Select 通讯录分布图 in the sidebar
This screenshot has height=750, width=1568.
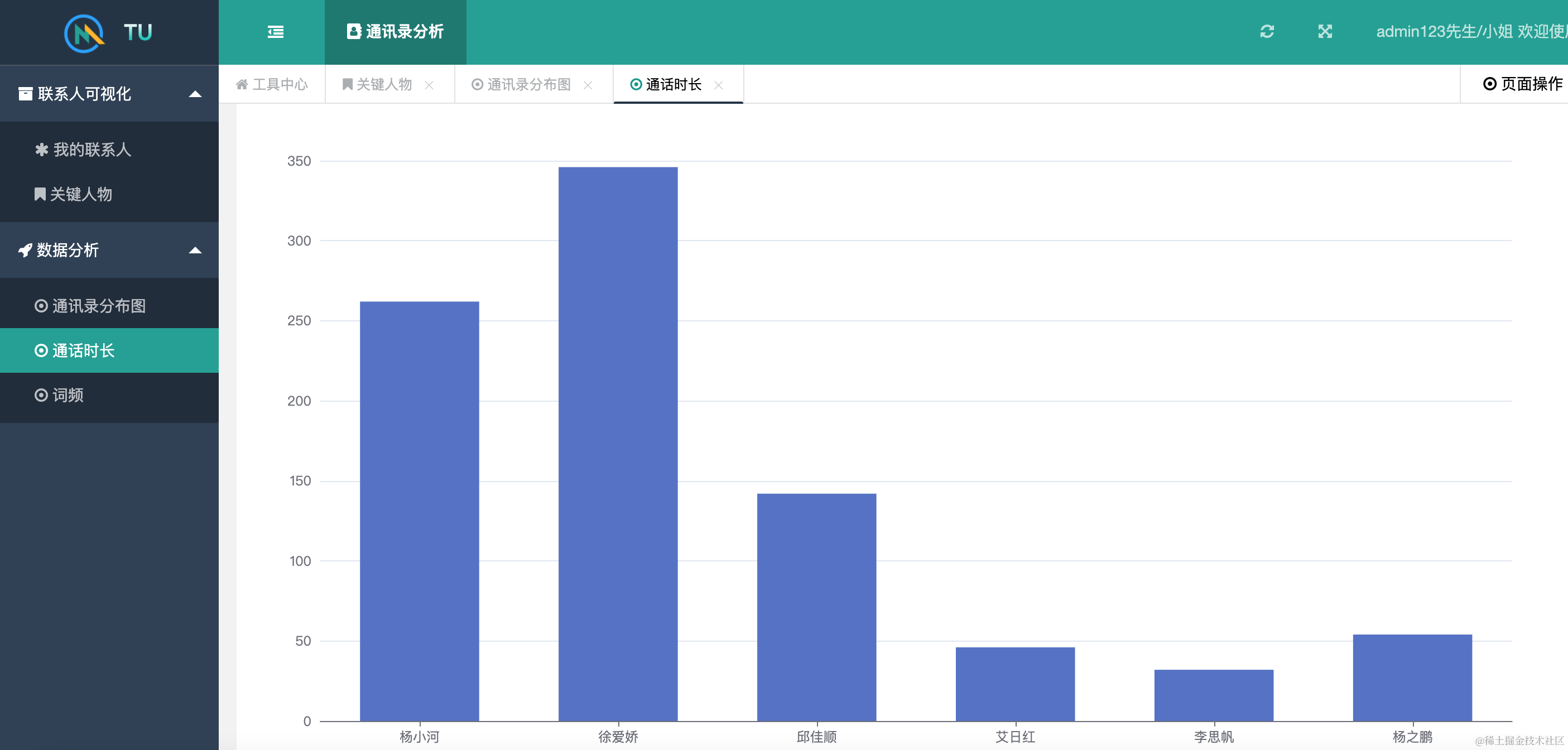point(99,306)
